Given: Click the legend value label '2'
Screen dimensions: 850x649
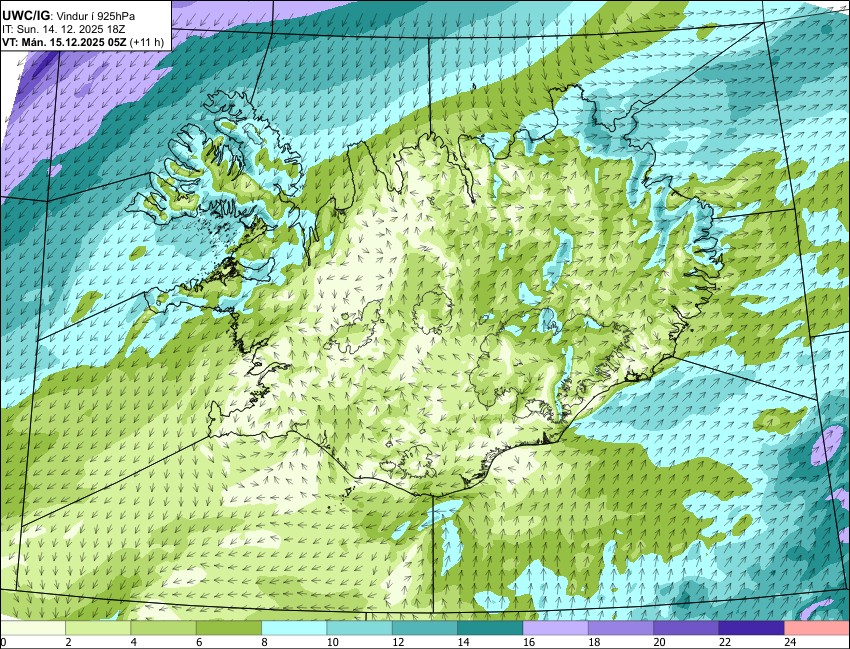Looking at the screenshot, I should click(x=68, y=642).
